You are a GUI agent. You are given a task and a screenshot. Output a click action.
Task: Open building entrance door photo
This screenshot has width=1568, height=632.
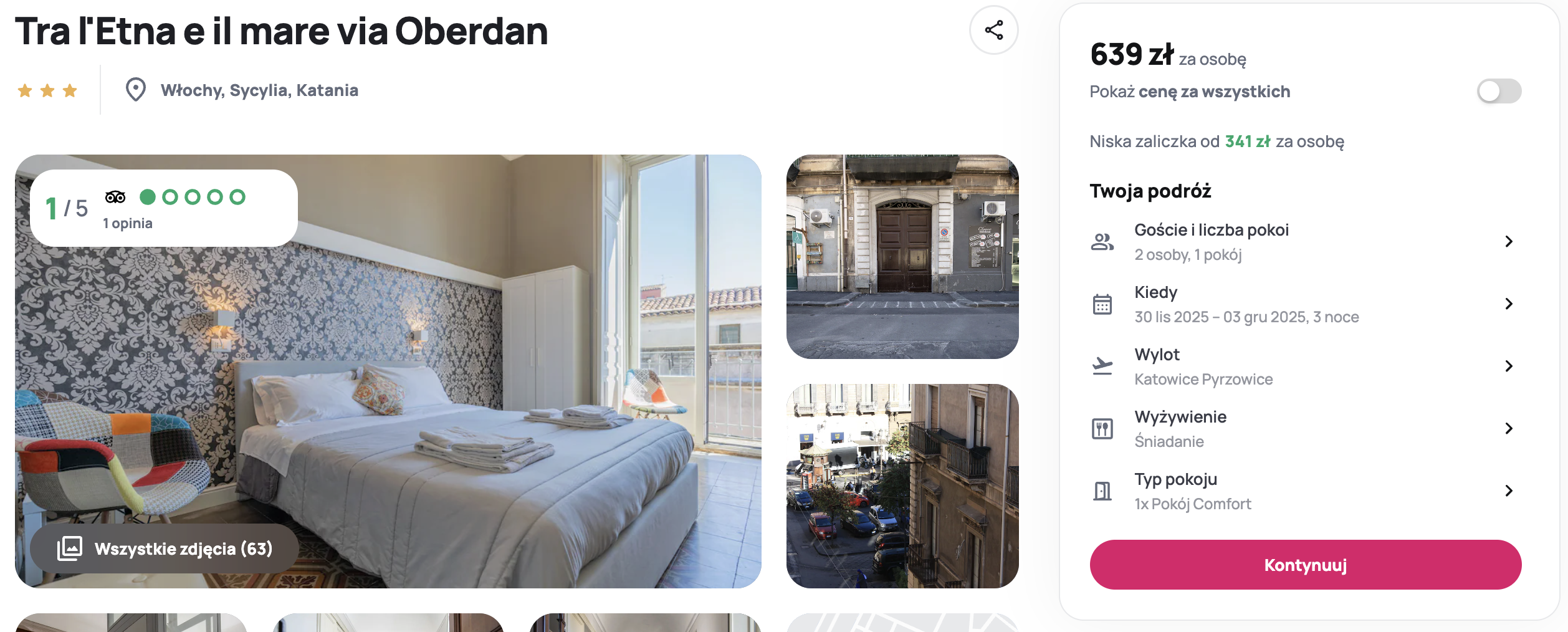[x=902, y=257]
